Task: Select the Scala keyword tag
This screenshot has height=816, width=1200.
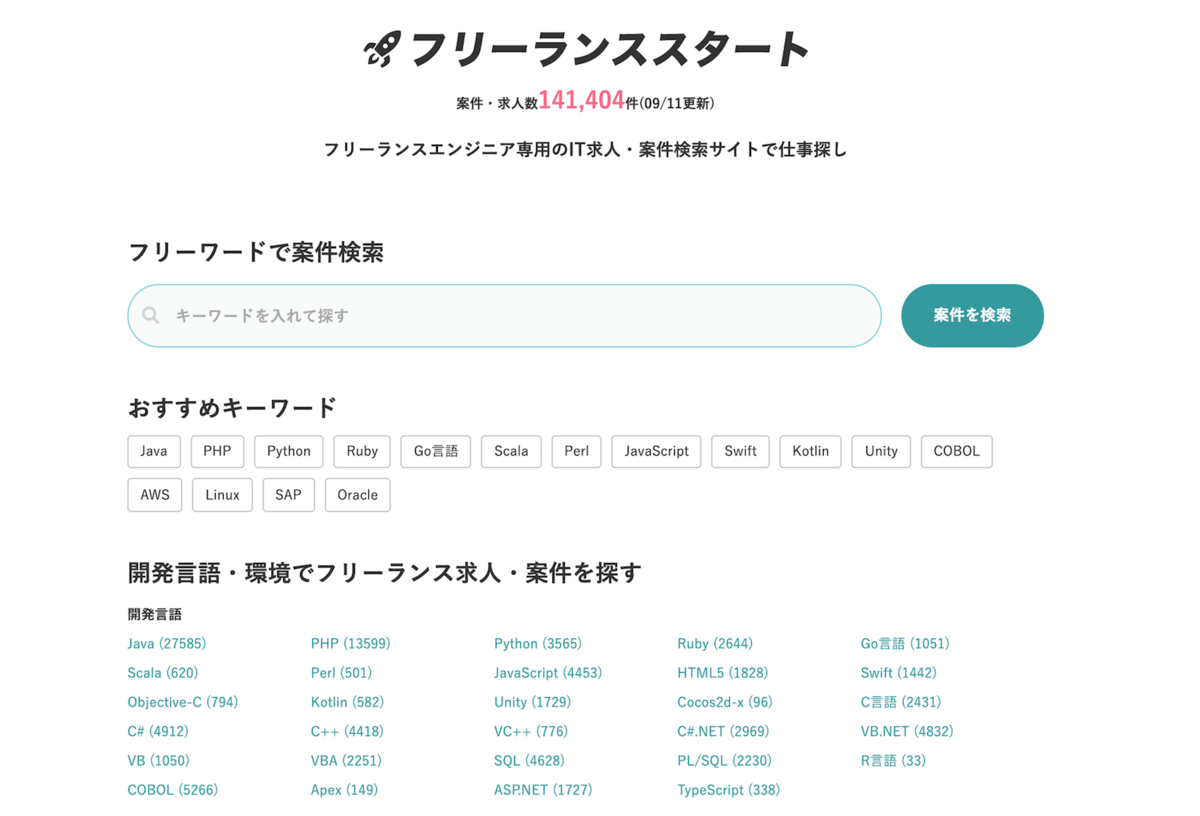Action: pos(511,451)
